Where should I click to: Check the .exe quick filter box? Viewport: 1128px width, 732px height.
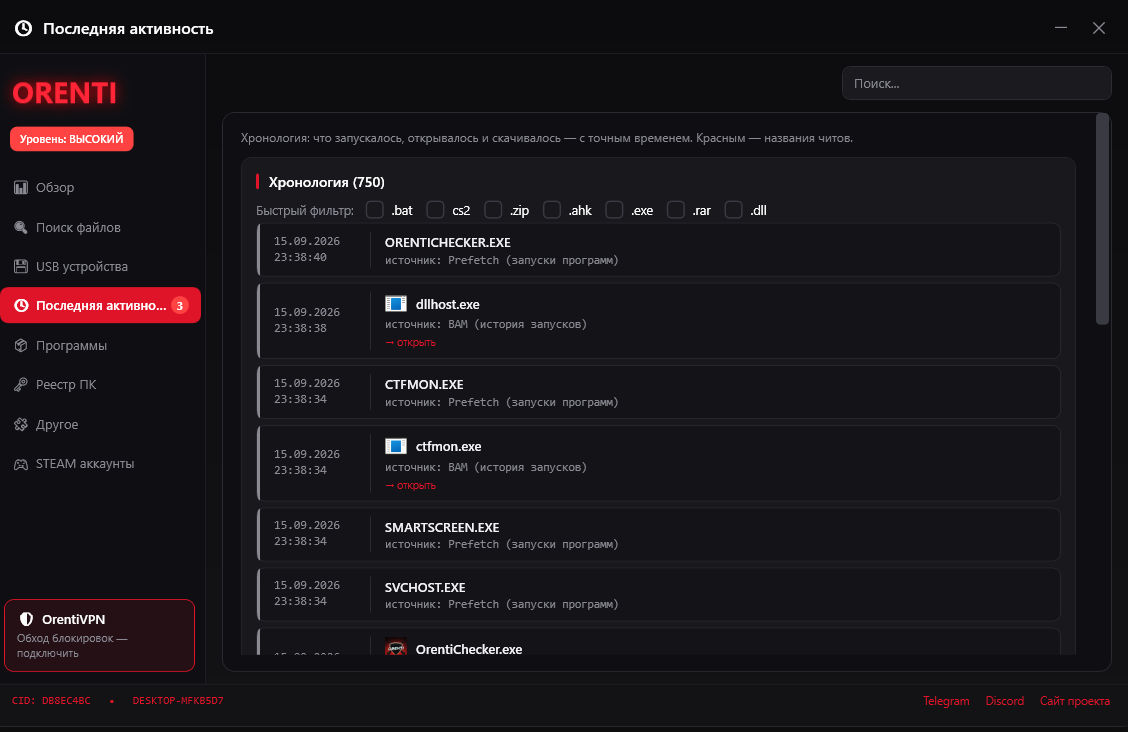(x=614, y=209)
